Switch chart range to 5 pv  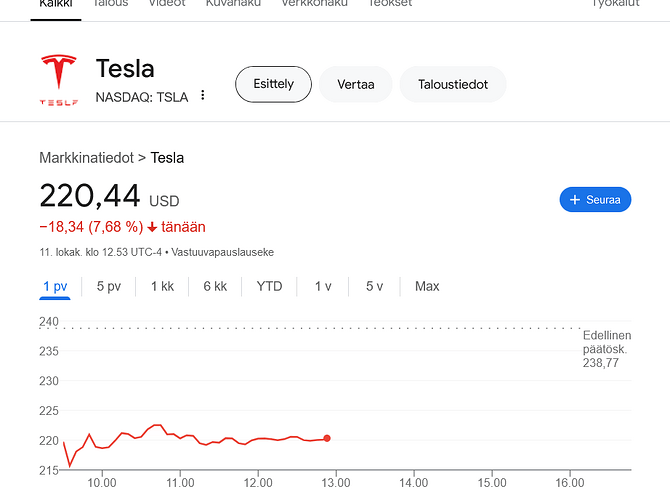(109, 286)
